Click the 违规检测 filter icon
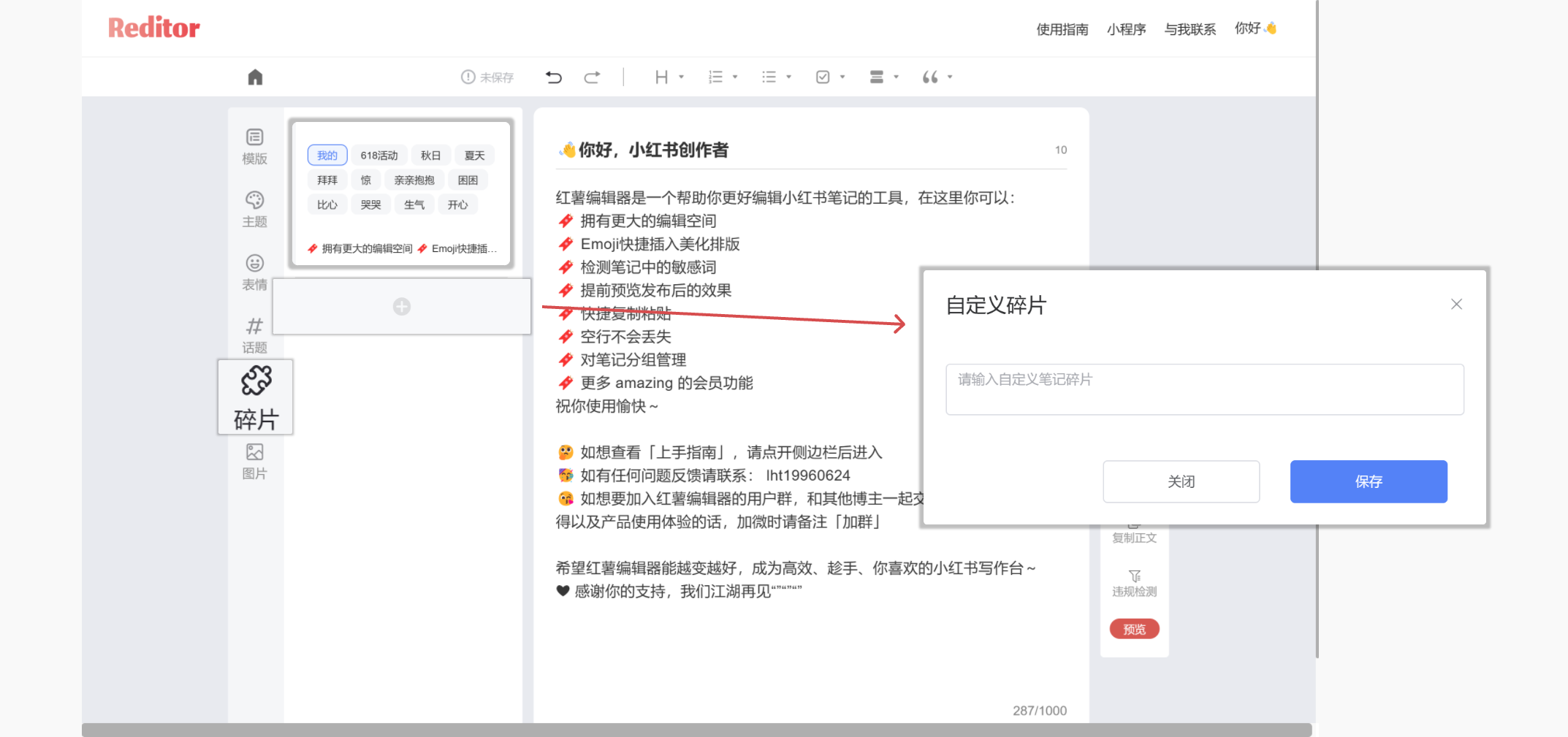Viewport: 1568px width, 737px height. [x=1135, y=583]
